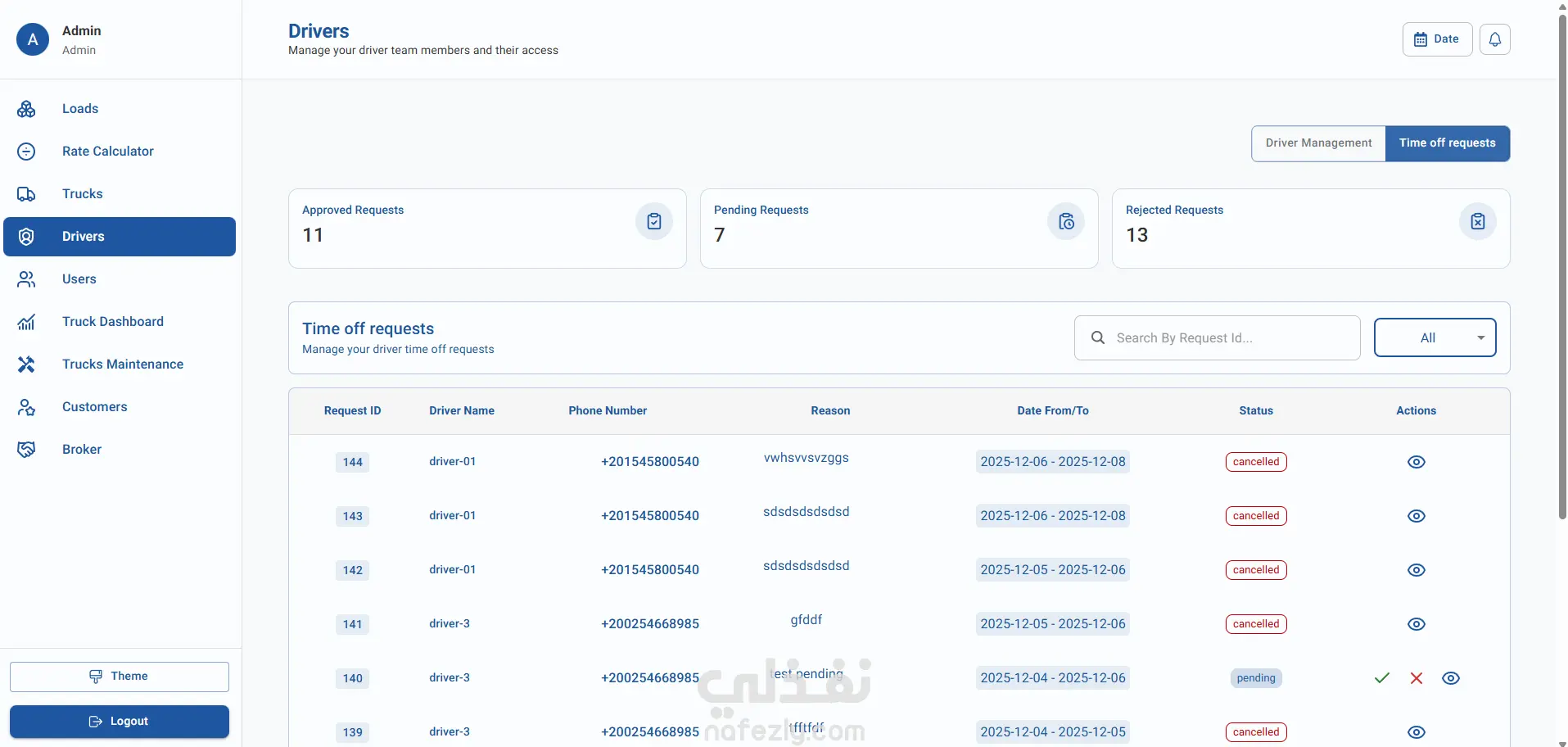Click the Broker handshake icon
Viewport: 1568px width, 747px height.
pyautogui.click(x=26, y=450)
